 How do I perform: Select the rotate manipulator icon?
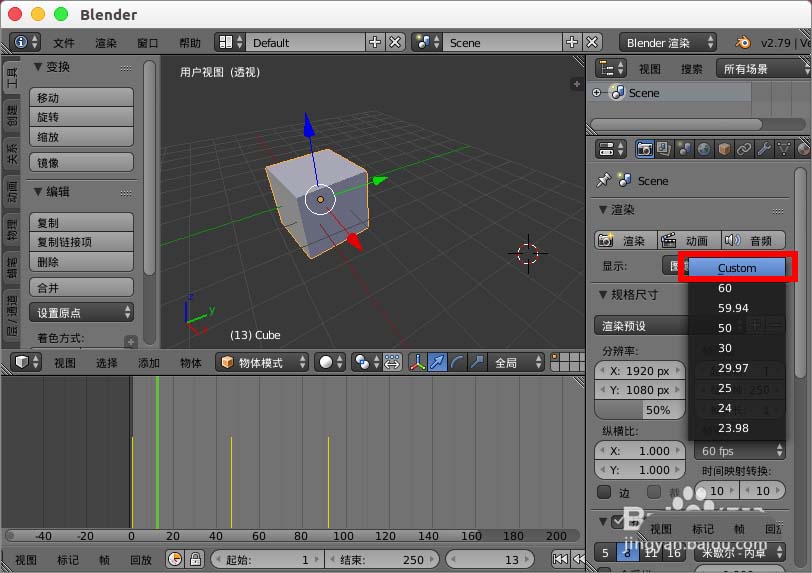[x=457, y=362]
